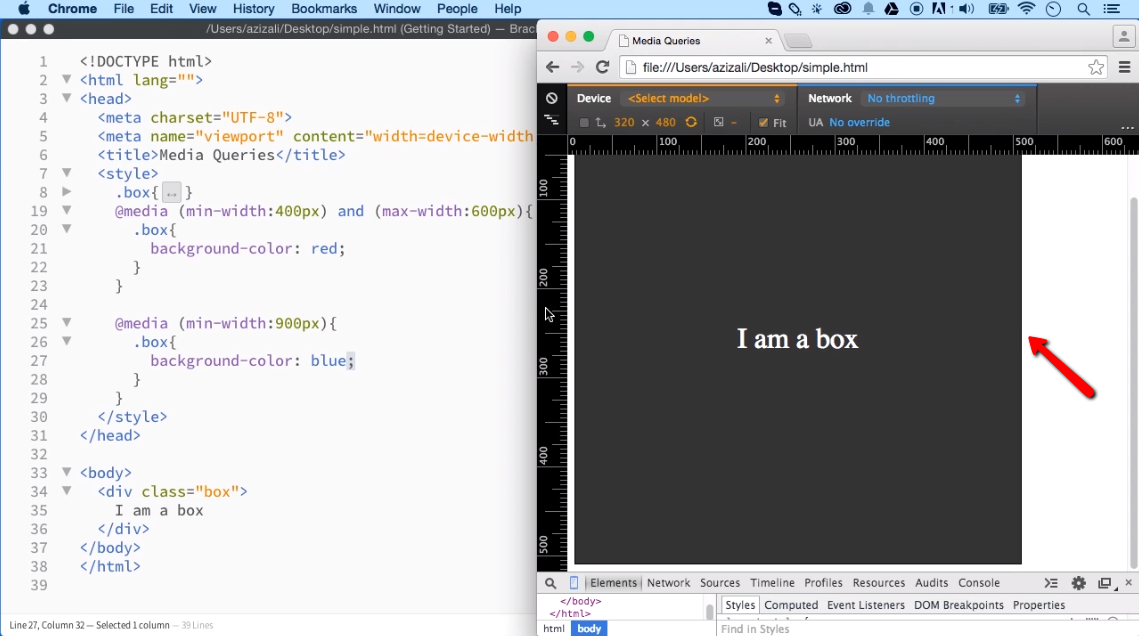
Task: Toggle the Fit checkbox
Action: coord(764,121)
